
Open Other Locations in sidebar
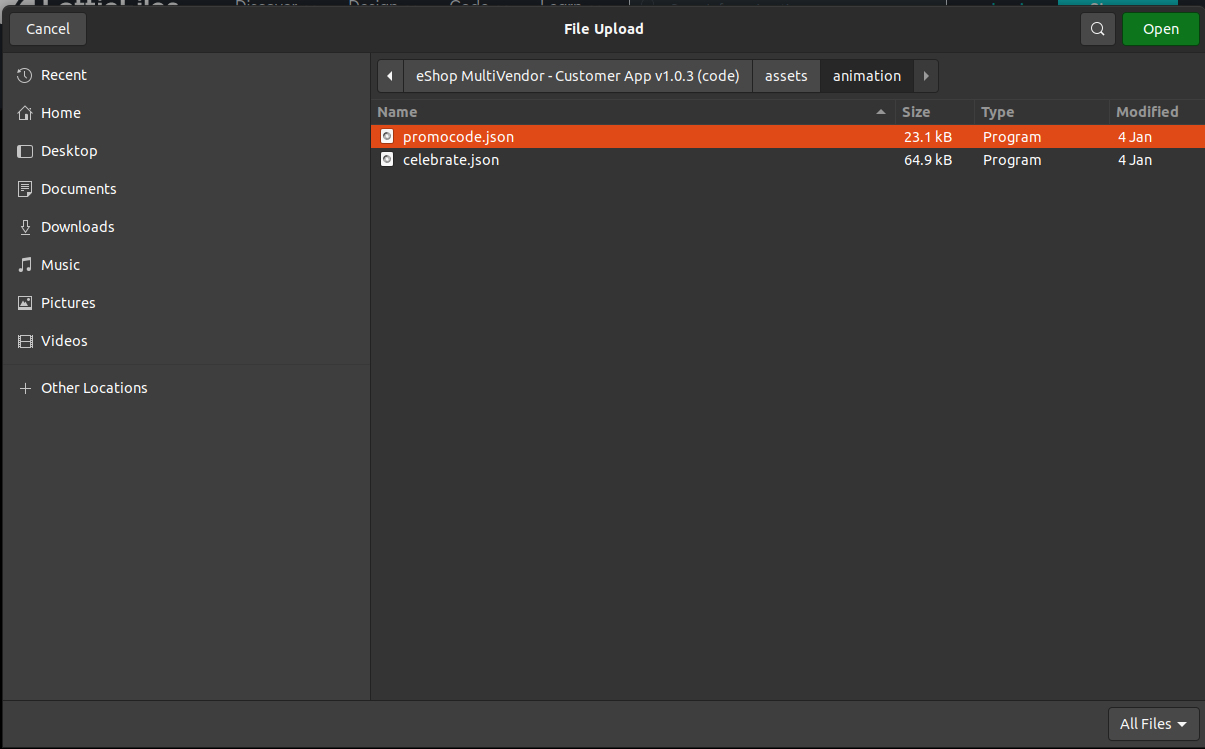94,388
